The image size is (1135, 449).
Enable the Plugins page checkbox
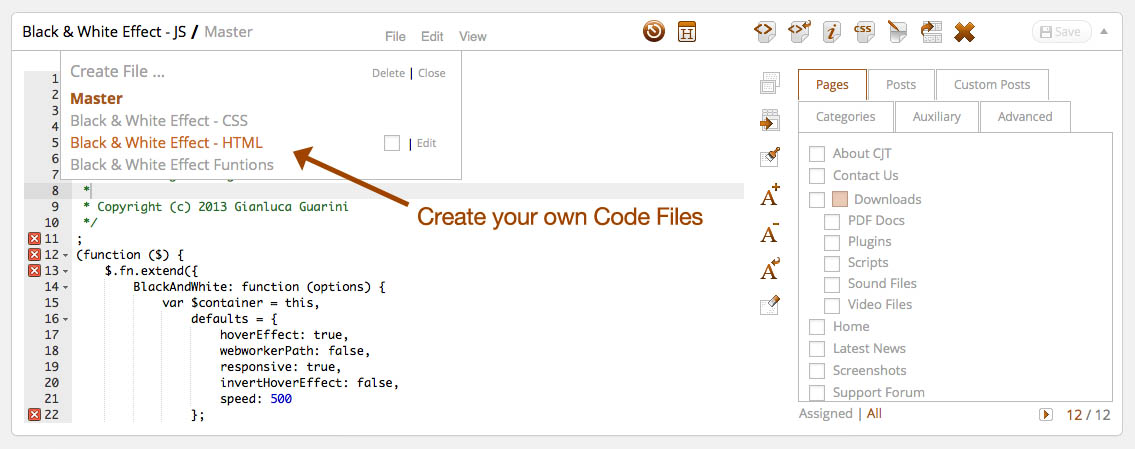click(832, 242)
